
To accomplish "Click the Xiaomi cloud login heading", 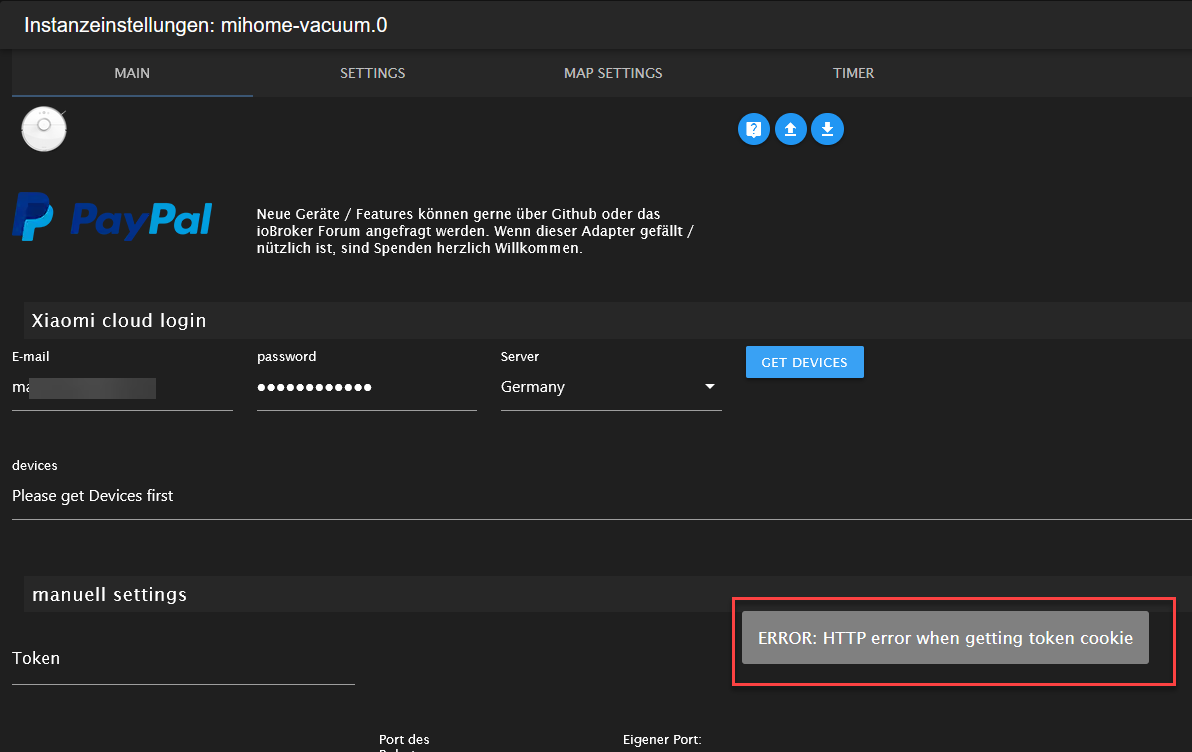I will coord(119,321).
